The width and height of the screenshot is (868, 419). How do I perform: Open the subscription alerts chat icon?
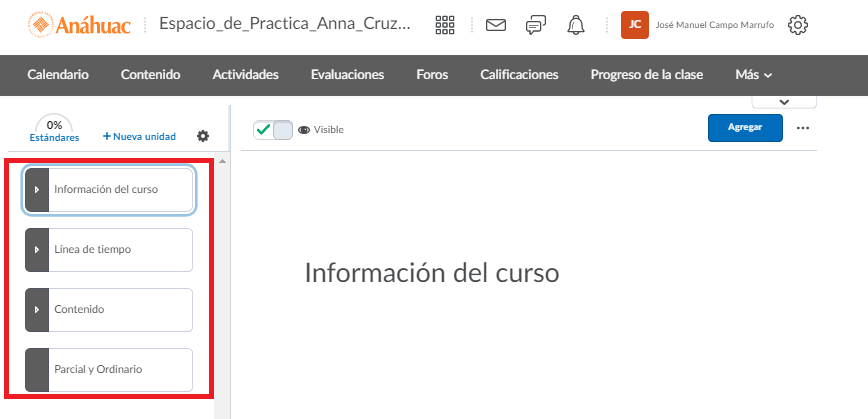coord(536,26)
